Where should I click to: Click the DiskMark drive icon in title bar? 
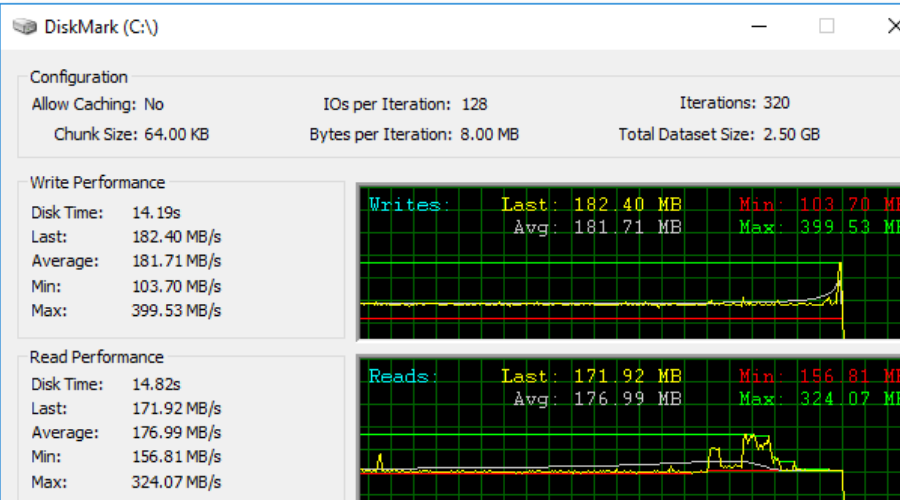(x=25, y=26)
